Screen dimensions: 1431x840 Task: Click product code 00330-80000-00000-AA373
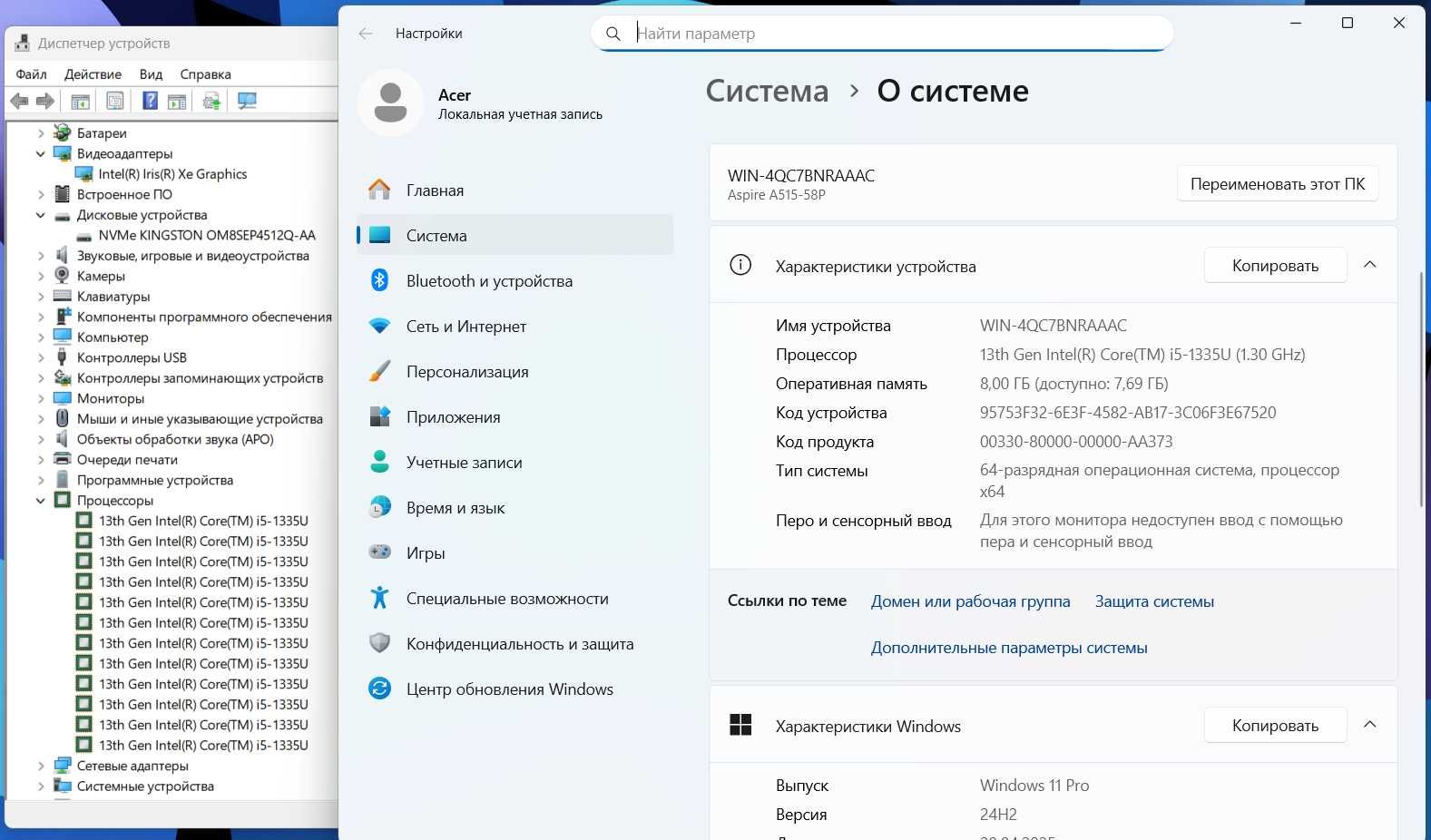pos(1076,442)
